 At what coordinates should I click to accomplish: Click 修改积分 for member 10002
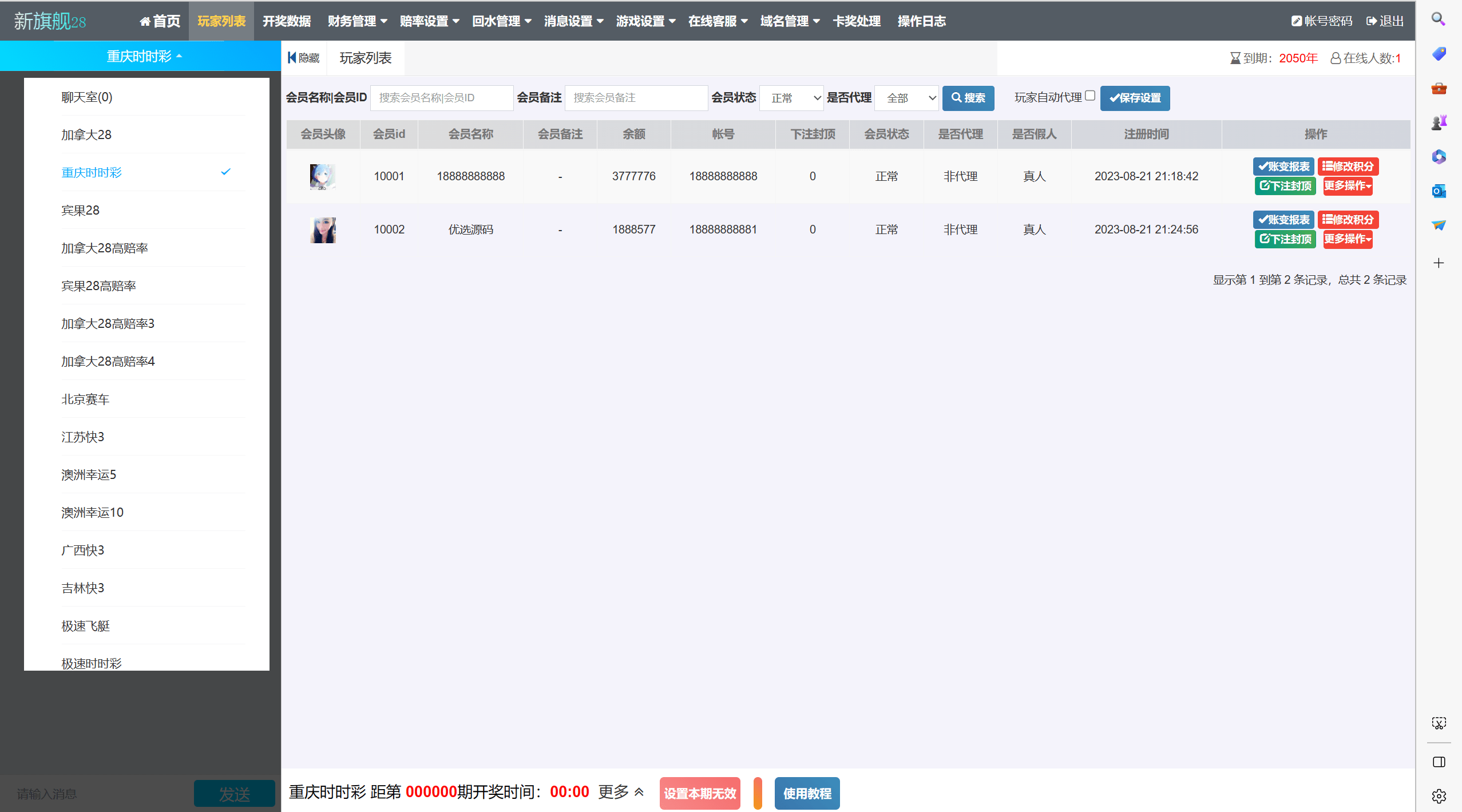[1348, 220]
